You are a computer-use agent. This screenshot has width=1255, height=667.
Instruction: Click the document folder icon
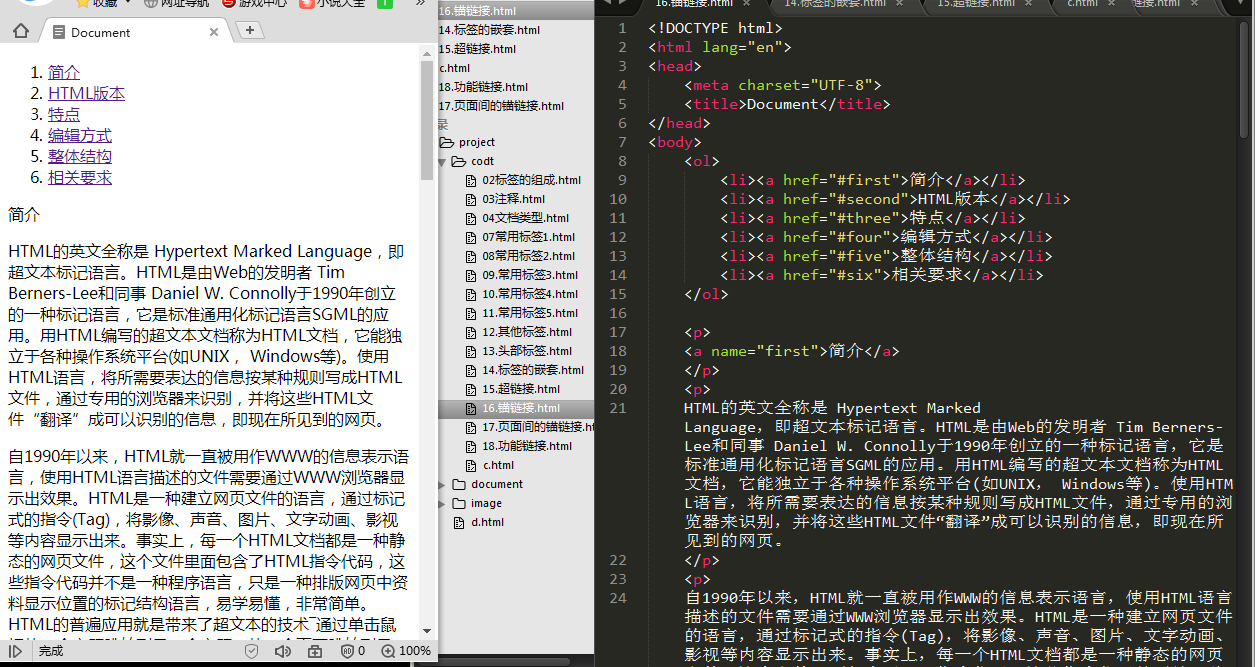pos(459,484)
